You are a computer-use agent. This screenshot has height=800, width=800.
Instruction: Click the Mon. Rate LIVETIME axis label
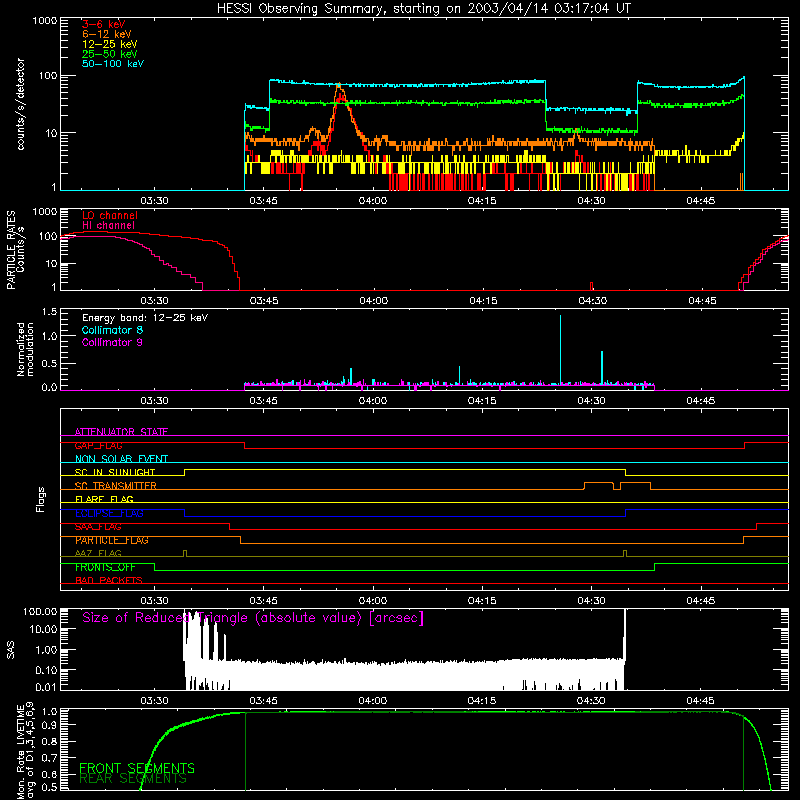tap(26, 751)
